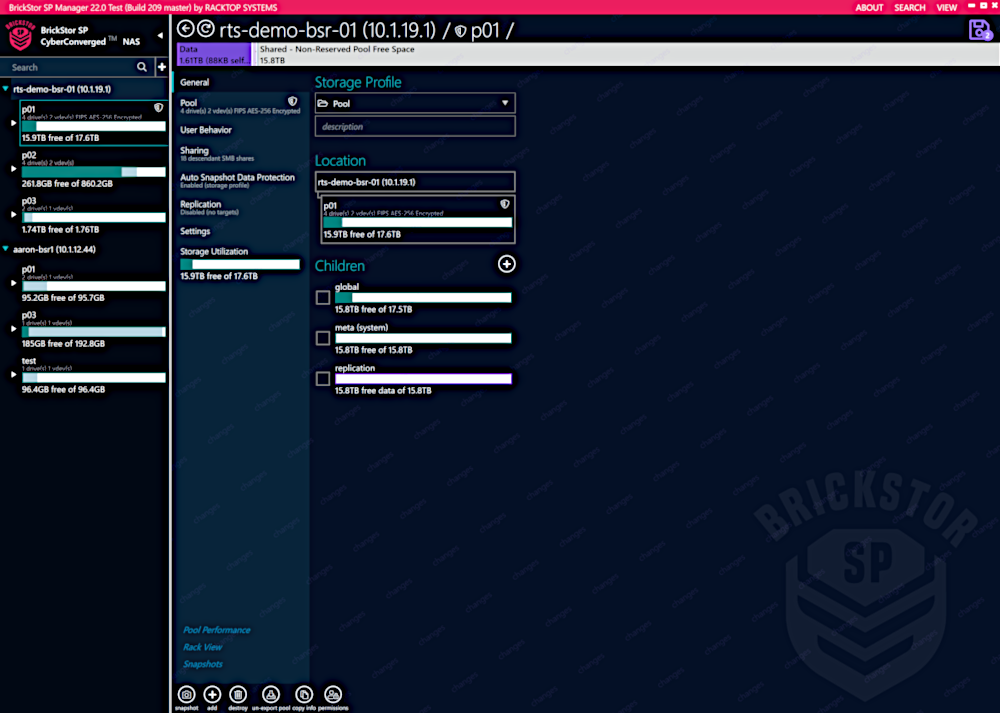Expand the p02 pool in sidebar
This screenshot has height=713, width=1000.
tap(13, 170)
